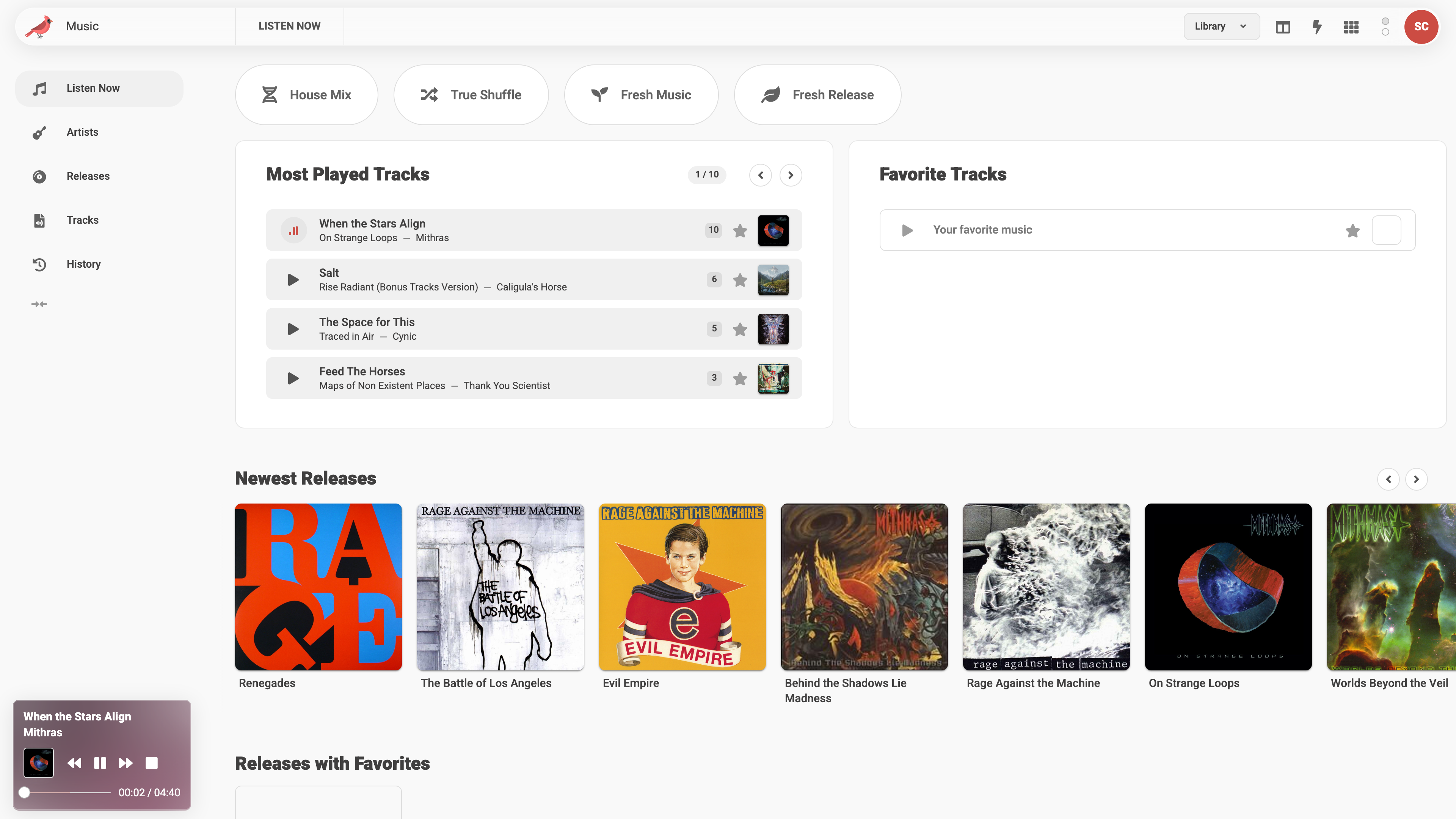Toggle favorite star for The Space for This
1456x819 pixels.
click(740, 329)
